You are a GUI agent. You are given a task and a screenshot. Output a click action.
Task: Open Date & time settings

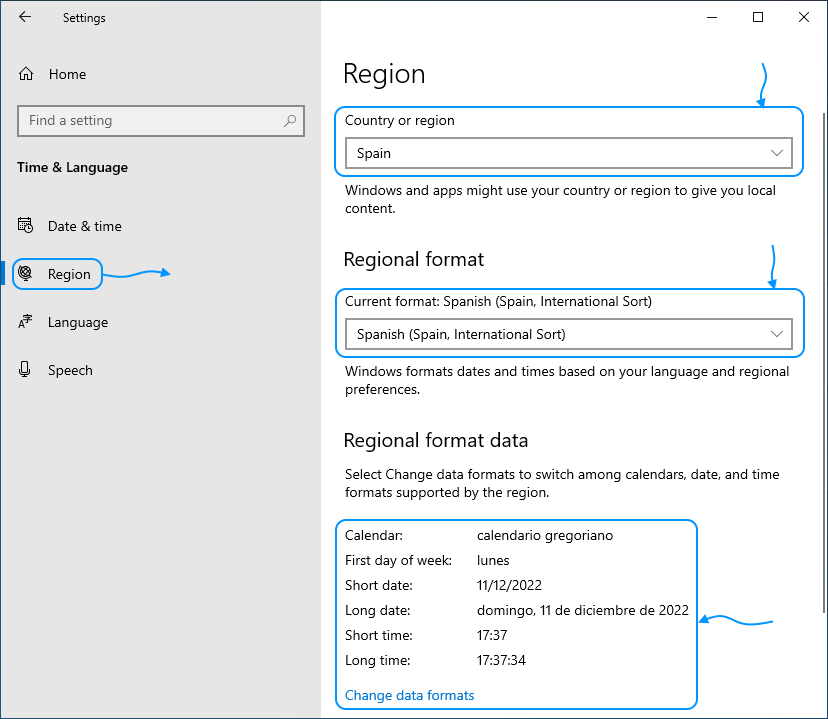(x=84, y=226)
